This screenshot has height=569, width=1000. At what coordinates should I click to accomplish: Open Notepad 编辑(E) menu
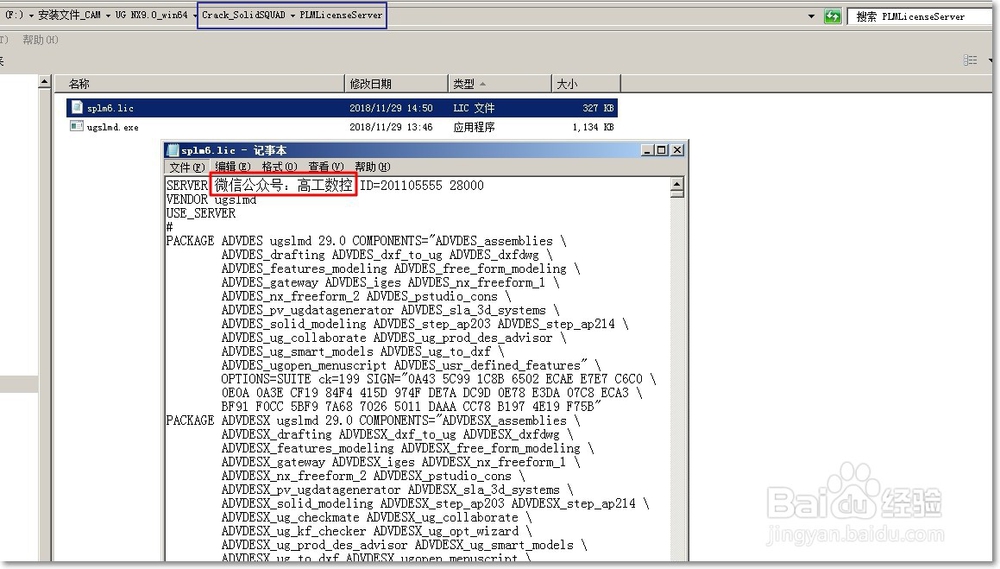pyautogui.click(x=232, y=167)
